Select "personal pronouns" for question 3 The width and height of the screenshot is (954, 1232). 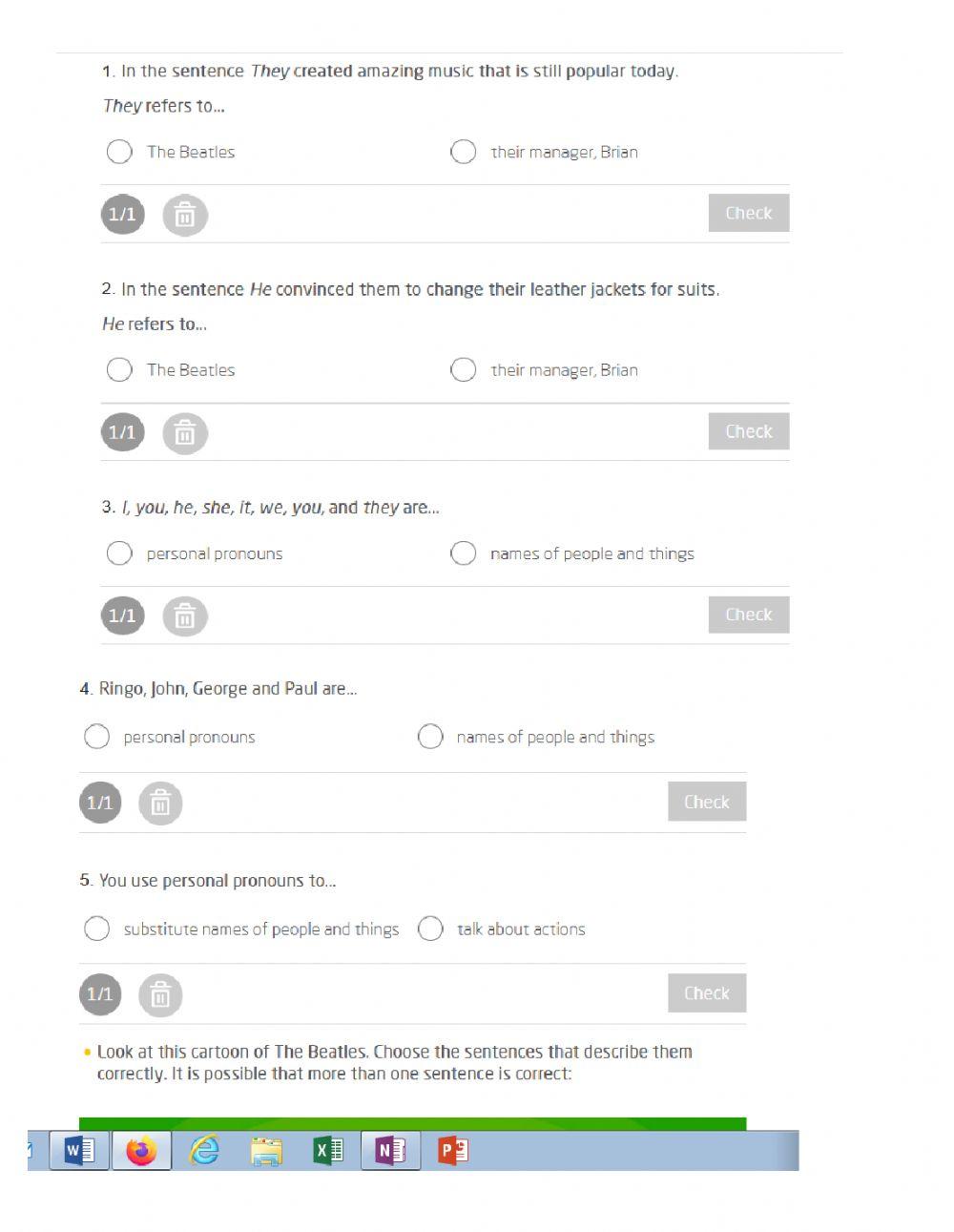(119, 553)
